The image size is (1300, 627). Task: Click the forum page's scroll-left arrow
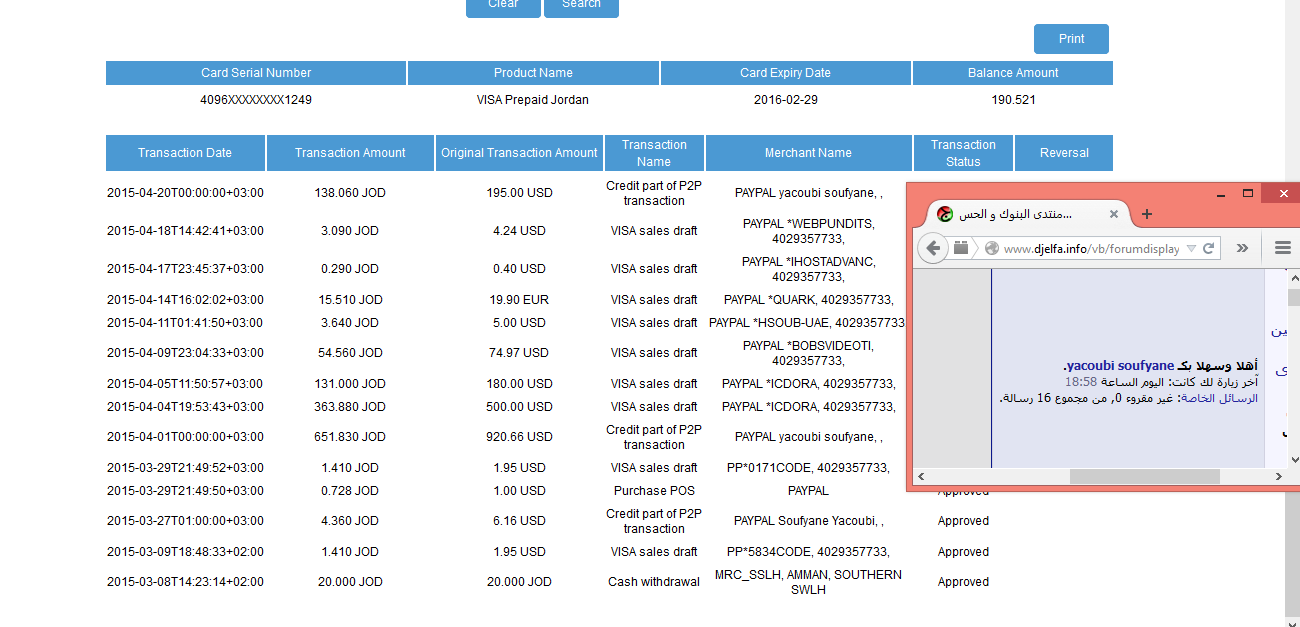[921, 477]
